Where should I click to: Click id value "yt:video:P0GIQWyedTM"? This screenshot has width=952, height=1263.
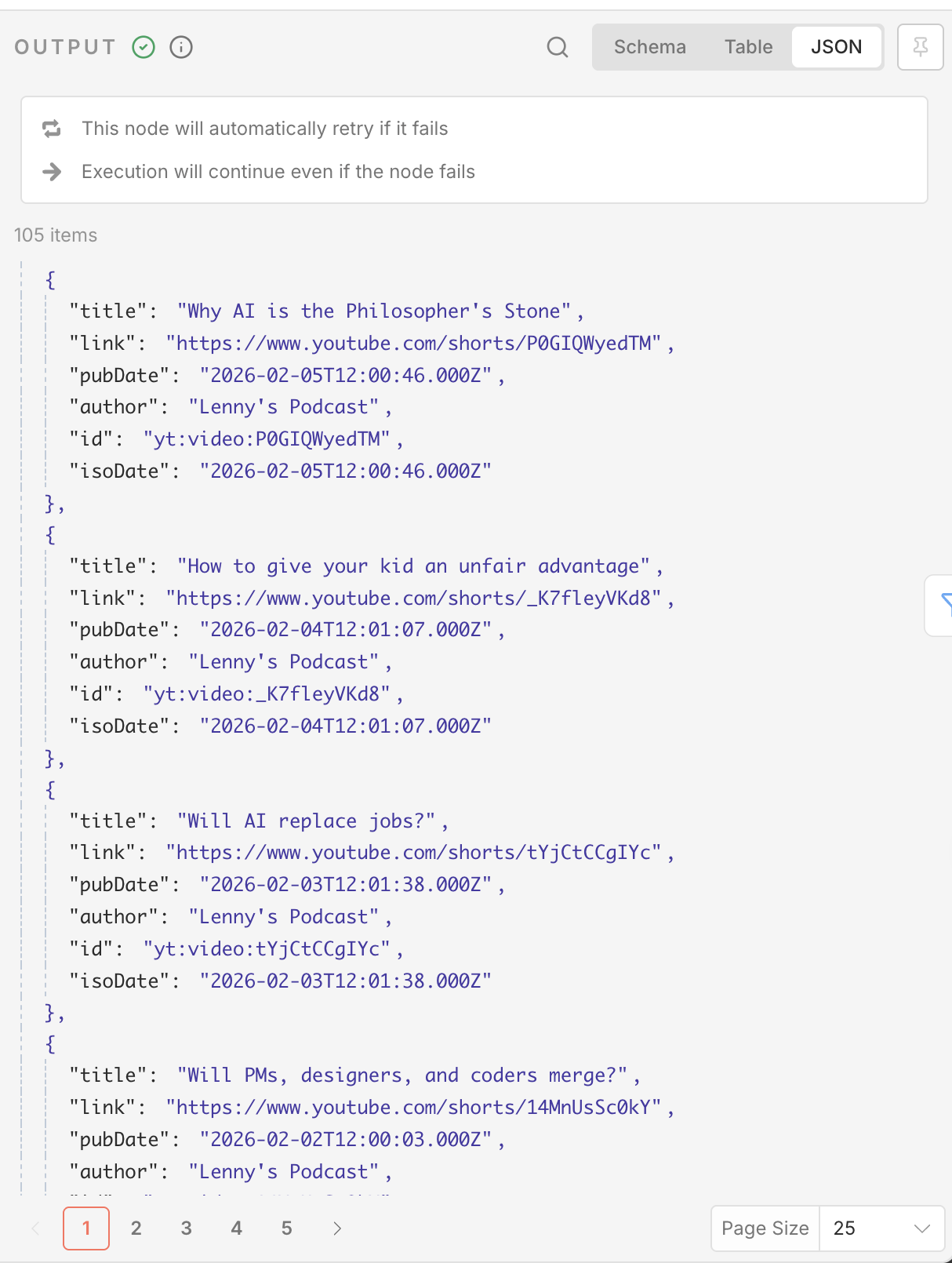coord(267,439)
